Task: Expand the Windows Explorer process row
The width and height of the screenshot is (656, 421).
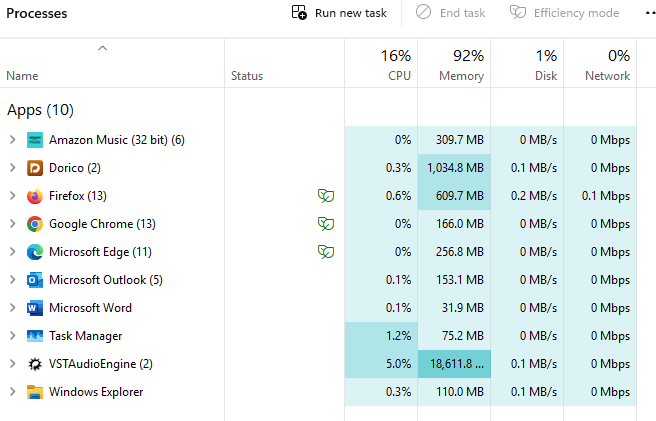Action: click(13, 392)
